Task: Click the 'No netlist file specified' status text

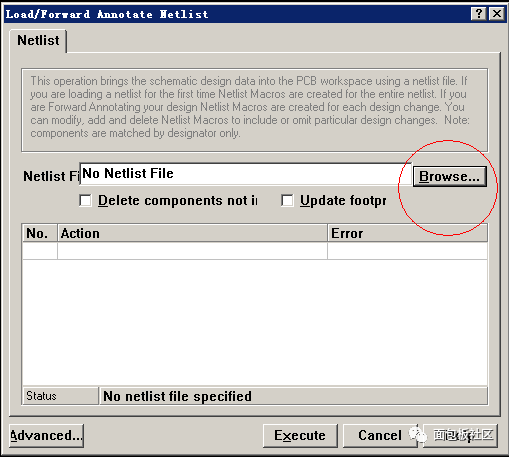Action: coord(177,396)
